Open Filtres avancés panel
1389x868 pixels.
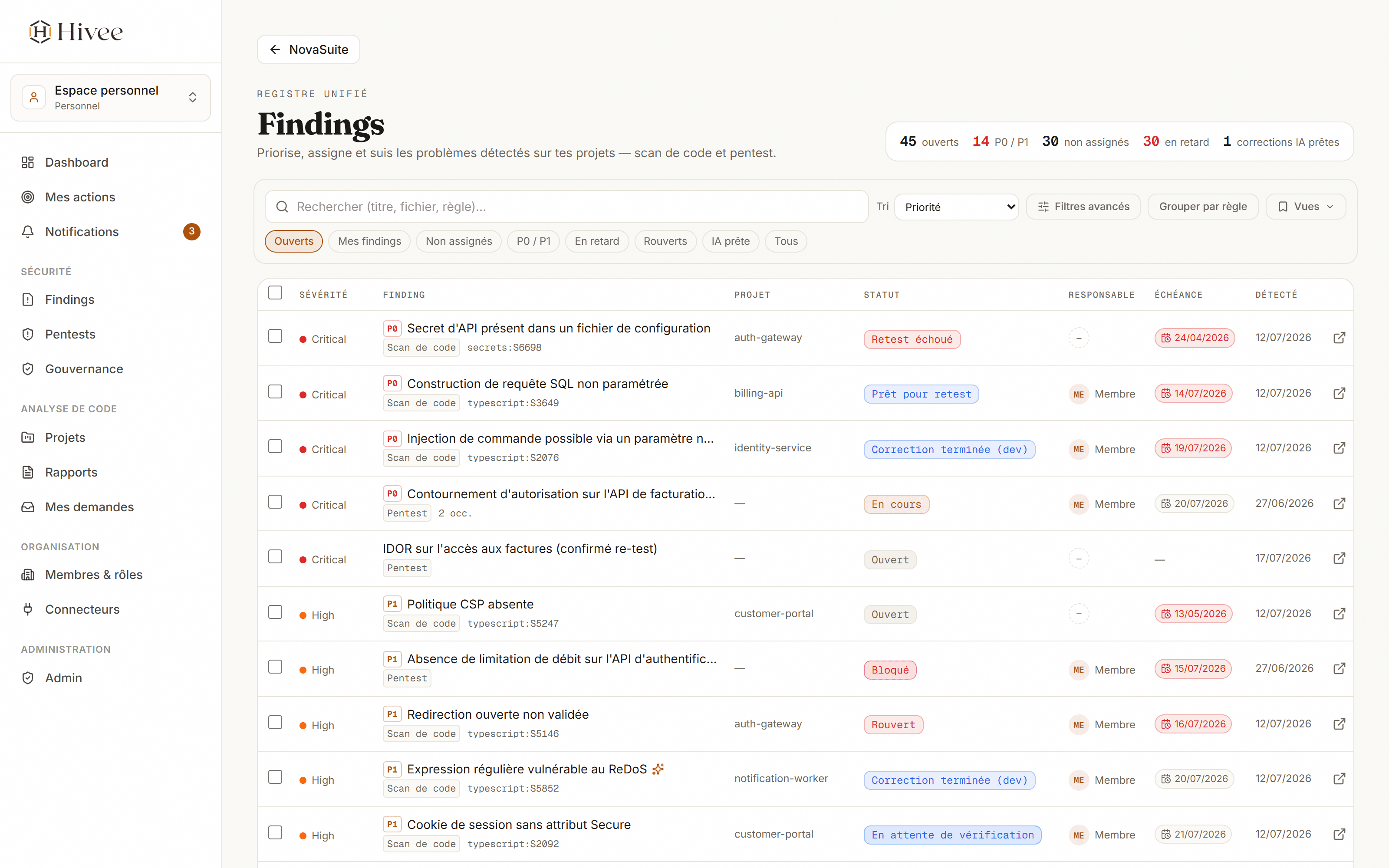[1084, 207]
